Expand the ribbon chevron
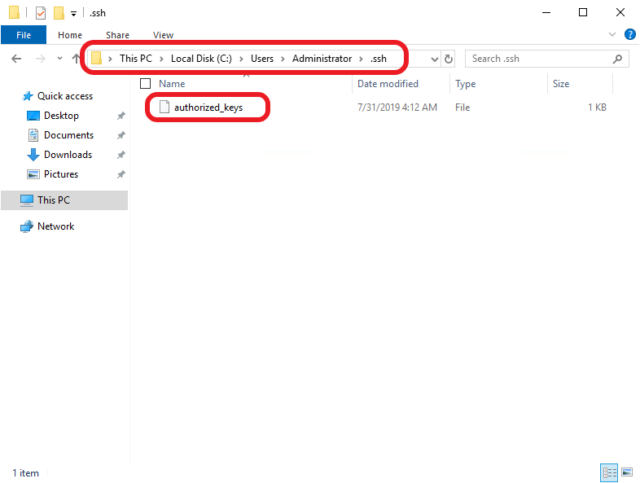This screenshot has height=483, width=640. (612, 34)
